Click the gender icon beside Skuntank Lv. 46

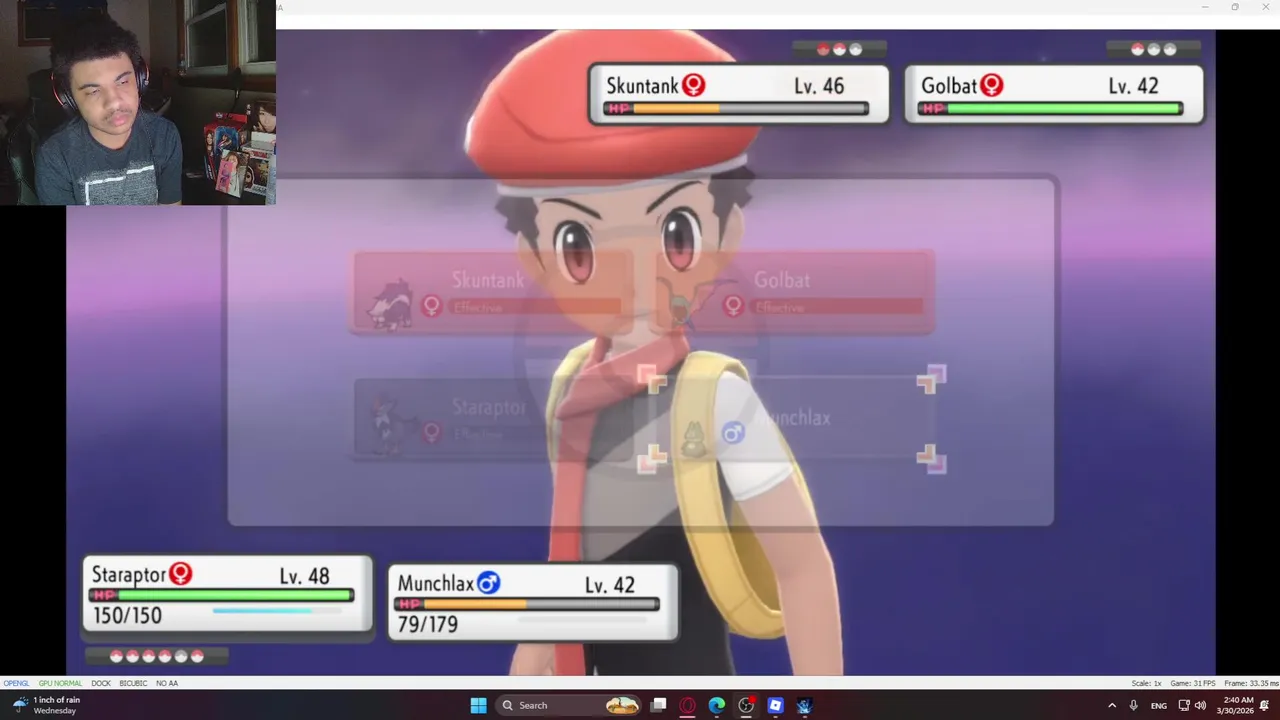point(693,85)
